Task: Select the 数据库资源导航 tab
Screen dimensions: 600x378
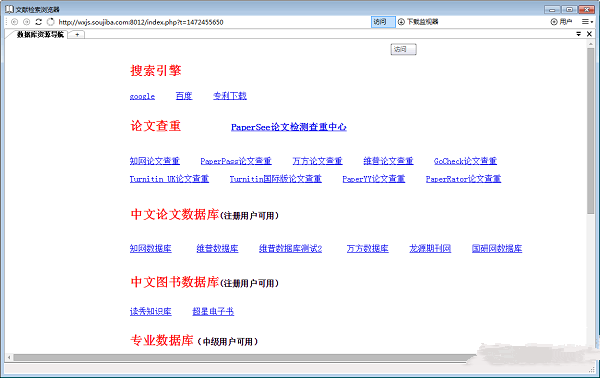Action: [x=40, y=34]
